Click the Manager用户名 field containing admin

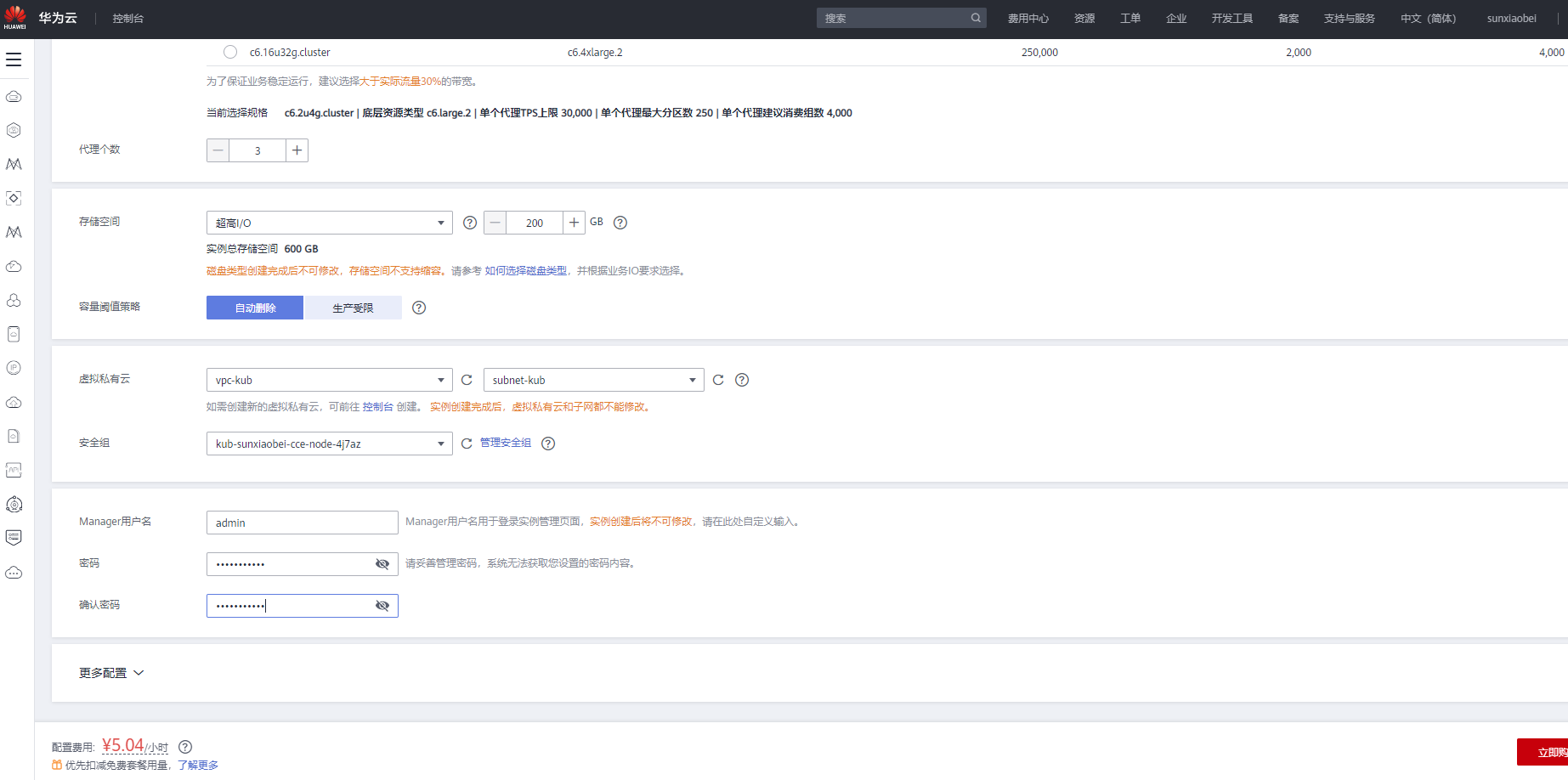tap(303, 523)
